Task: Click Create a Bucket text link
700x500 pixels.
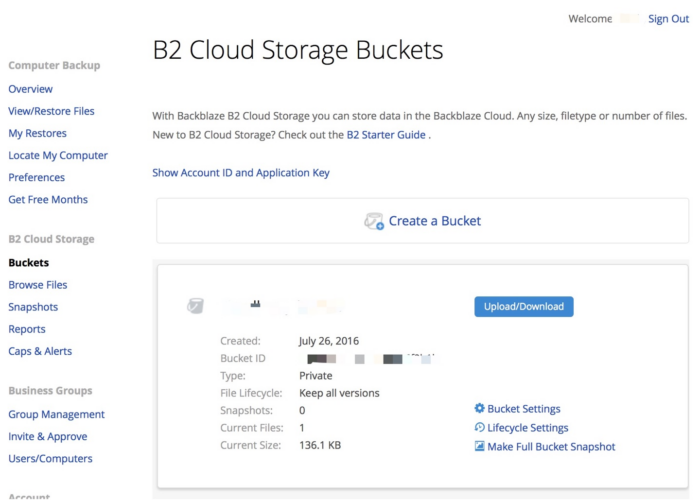Action: coord(435,221)
